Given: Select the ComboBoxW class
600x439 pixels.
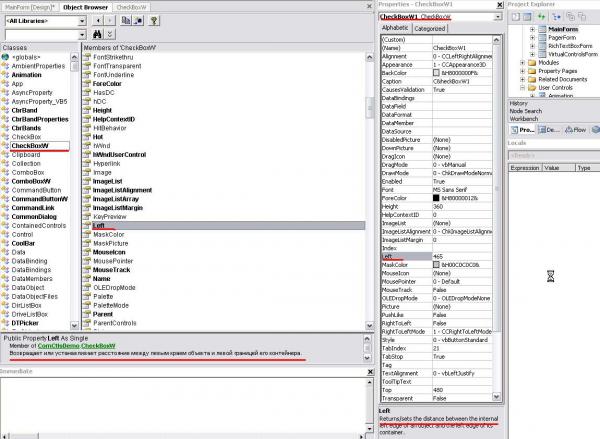Looking at the screenshot, I should (x=31, y=181).
